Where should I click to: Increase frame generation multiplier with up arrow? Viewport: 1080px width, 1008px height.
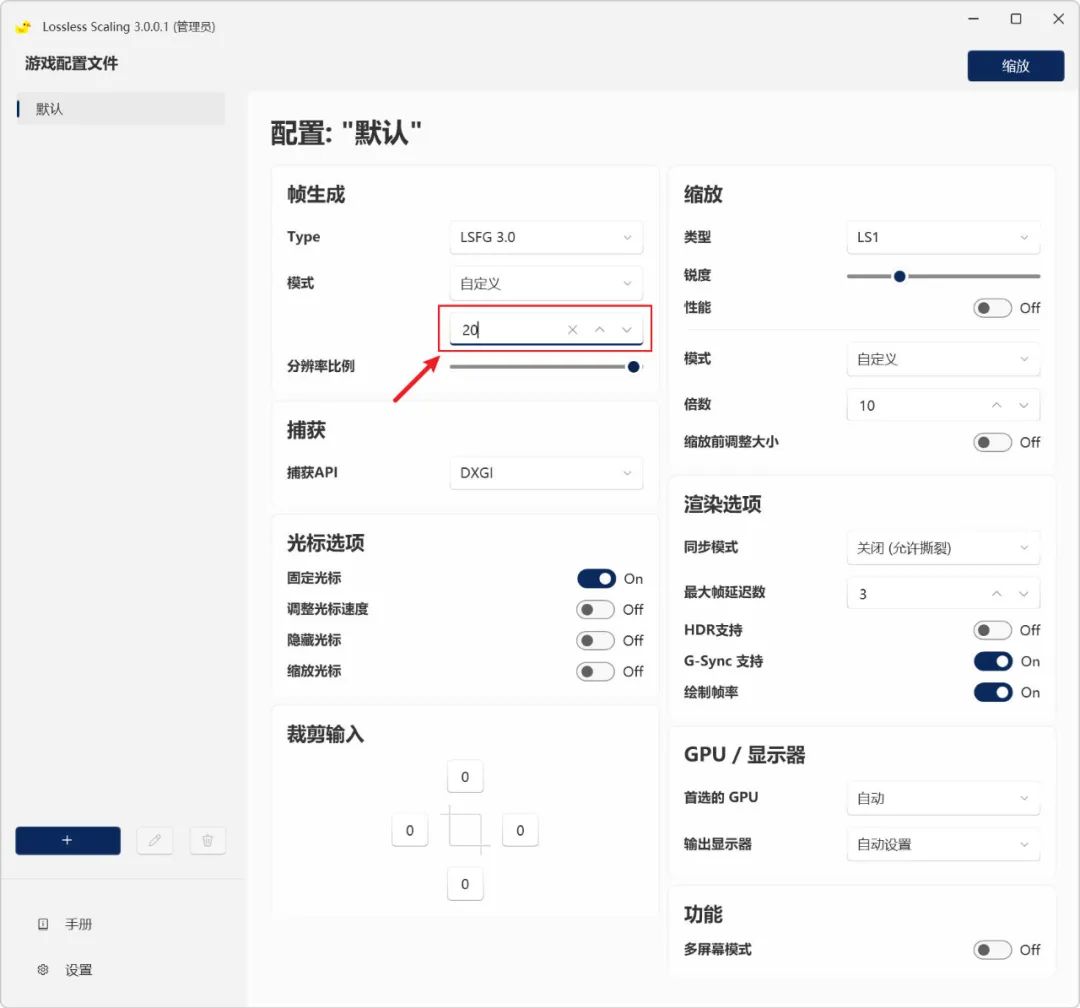(600, 330)
